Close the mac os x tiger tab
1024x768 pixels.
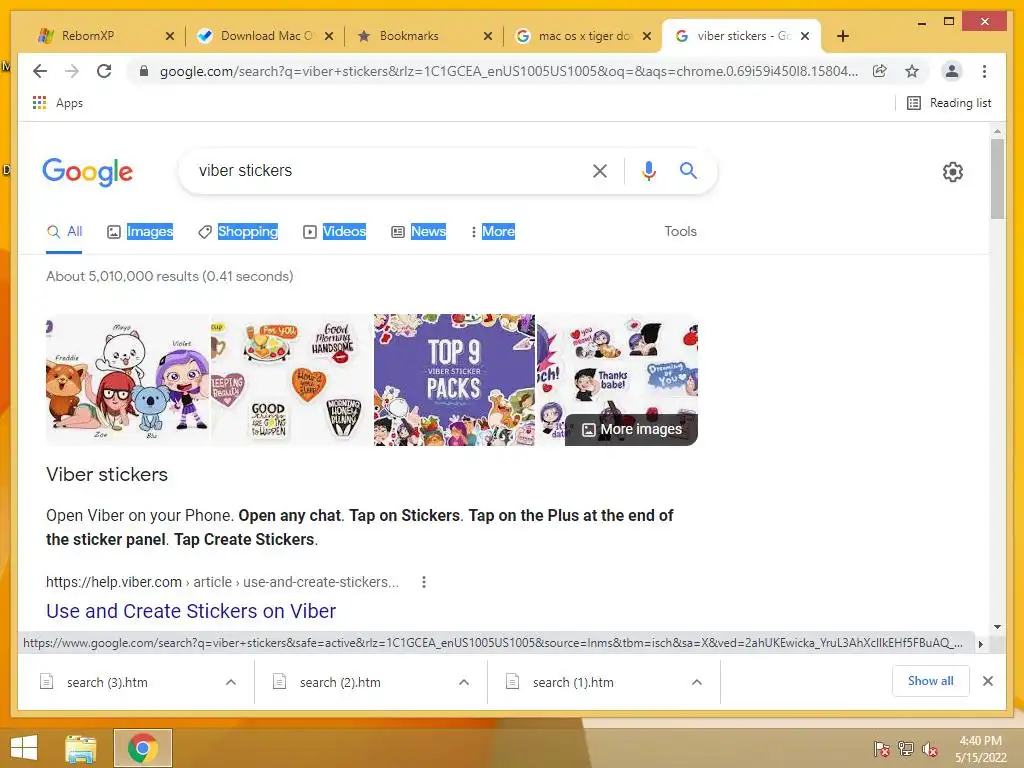pos(647,36)
